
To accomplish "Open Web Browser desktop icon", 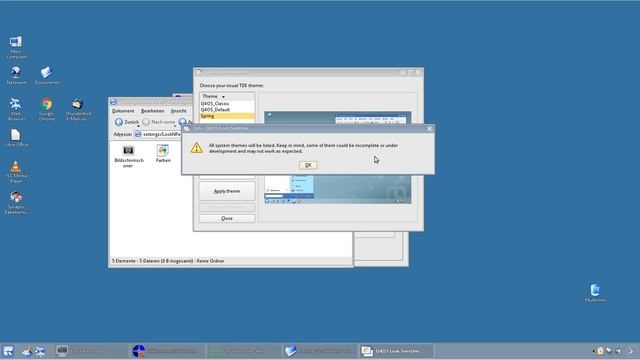I will (16, 109).
